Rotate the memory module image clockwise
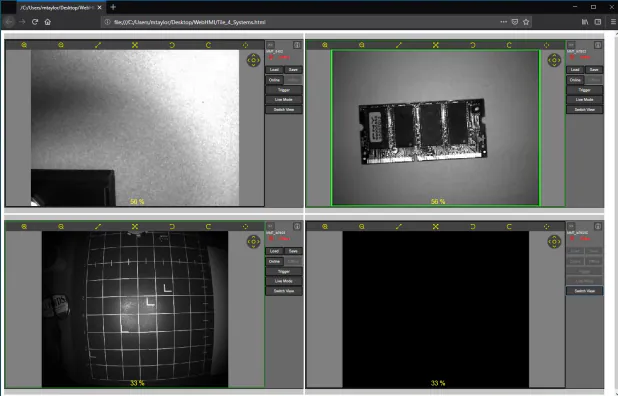This screenshot has width=618, height=396. 509,45
